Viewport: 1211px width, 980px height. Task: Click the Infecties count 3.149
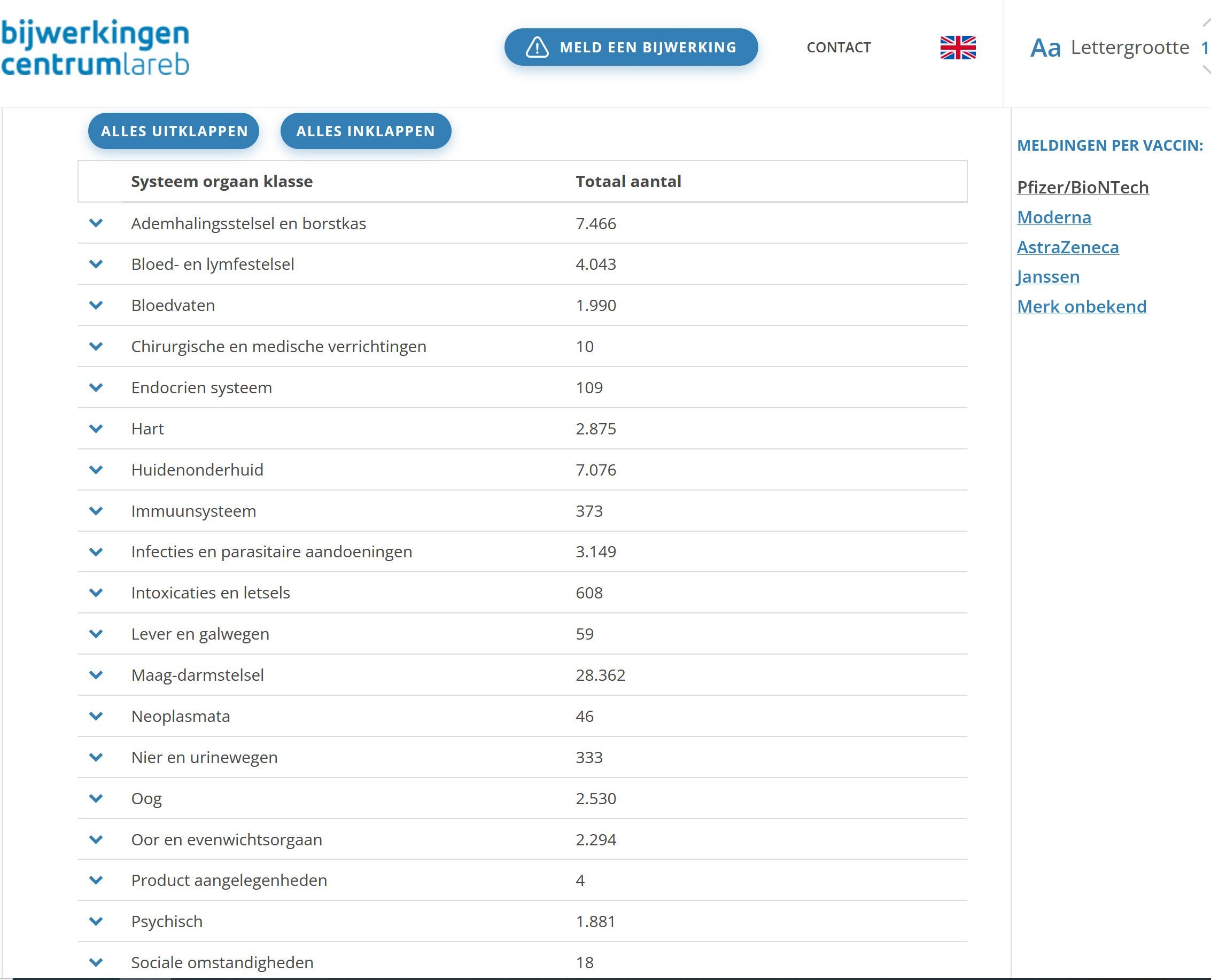pyautogui.click(x=596, y=551)
